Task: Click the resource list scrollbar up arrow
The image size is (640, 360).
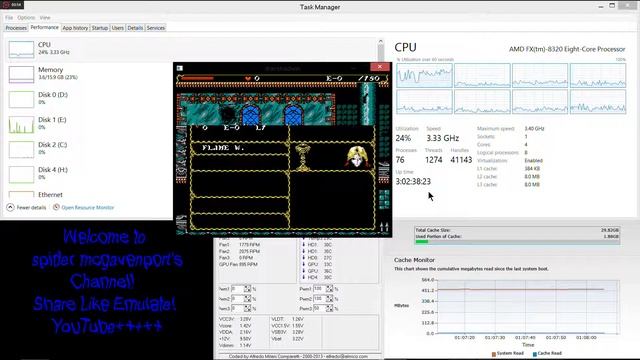Action: coord(380,41)
